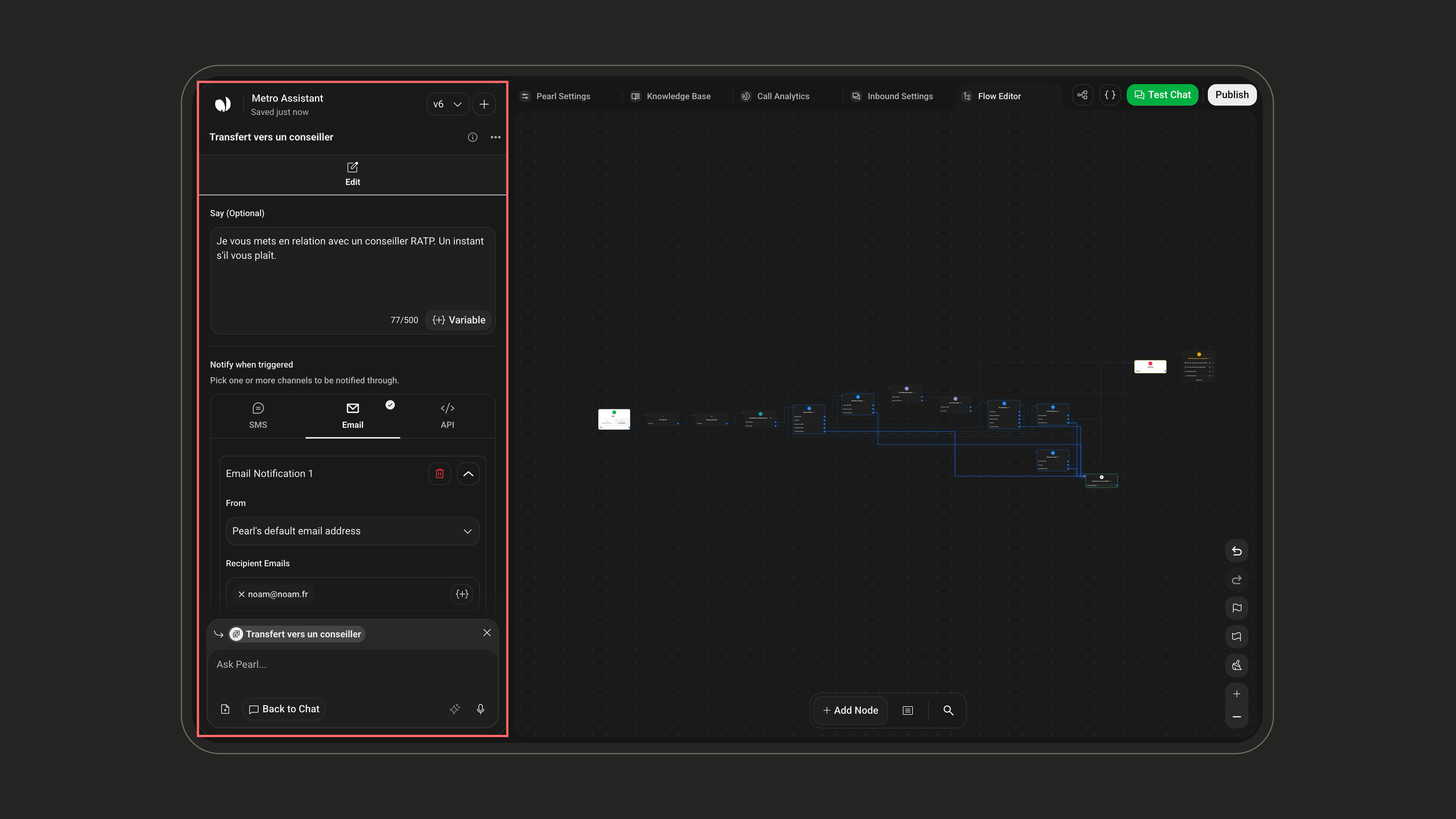Select the white start node on canvas
The height and width of the screenshot is (819, 1456).
[x=614, y=419]
